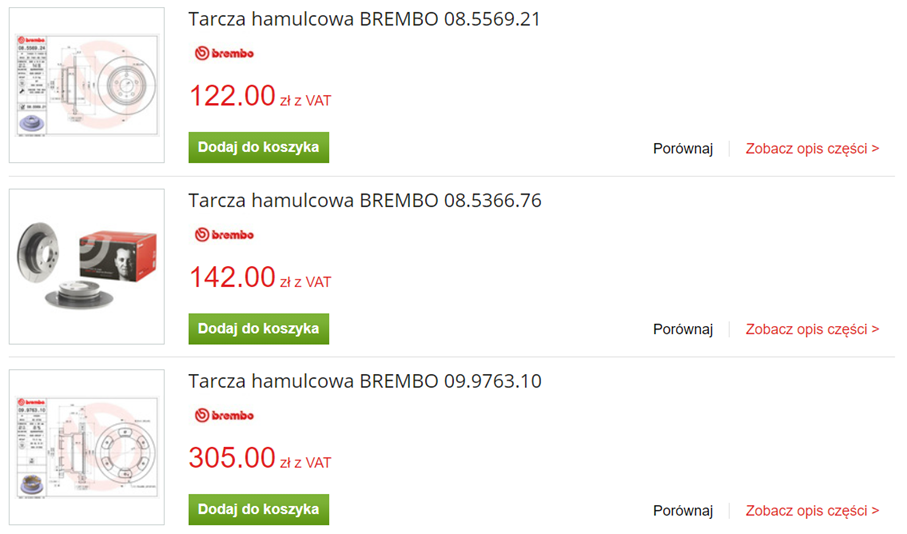Screen dimensions: 907x534
Task: Open title Tarcza hamulcowa BREMBO 08.5569.21
Action: [364, 20]
